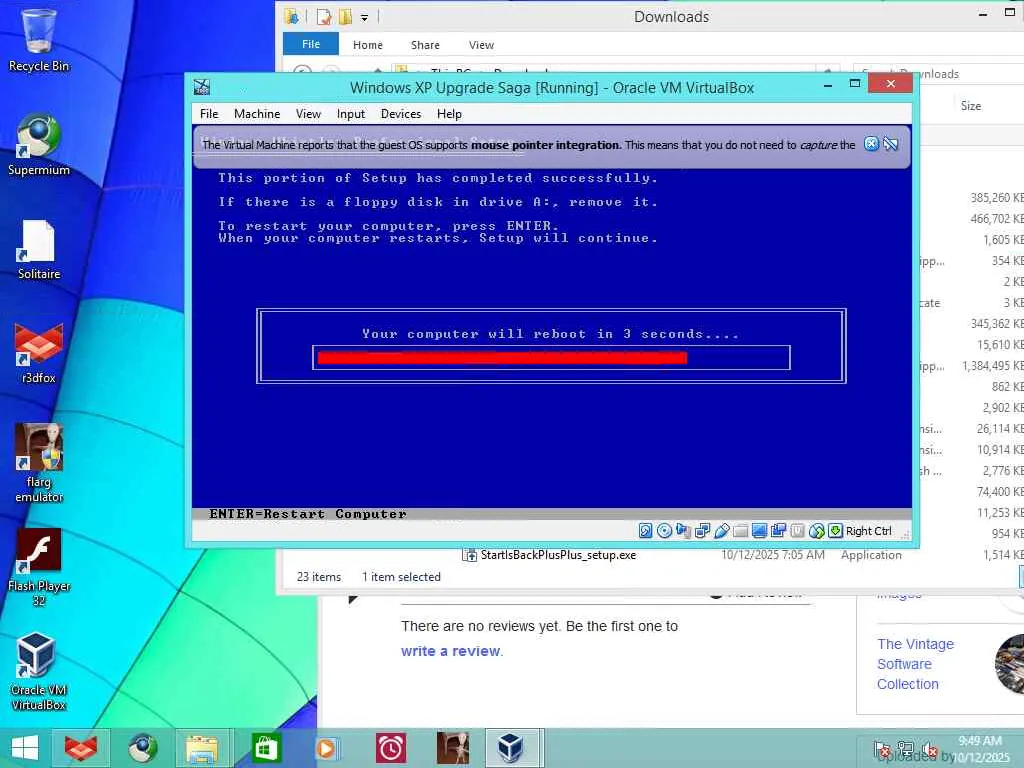Screen dimensions: 1024x768
Task: Open the VirtualBox Devices menu
Action: (x=401, y=114)
